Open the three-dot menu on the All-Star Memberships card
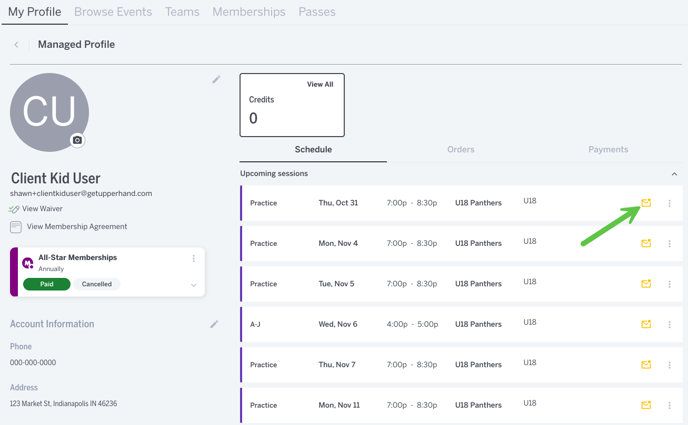Viewport: 688px width, 425px height. point(194,258)
